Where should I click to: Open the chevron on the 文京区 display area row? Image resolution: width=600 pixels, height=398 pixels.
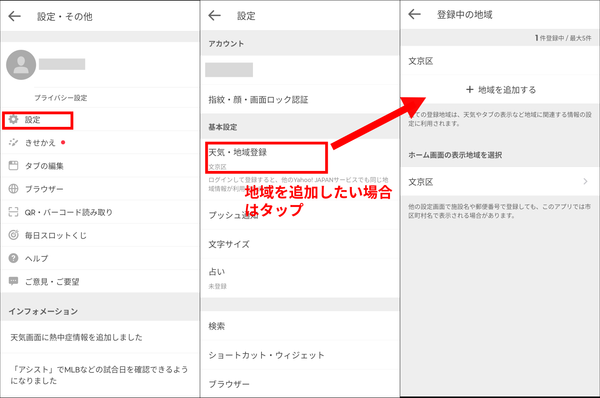click(x=585, y=181)
